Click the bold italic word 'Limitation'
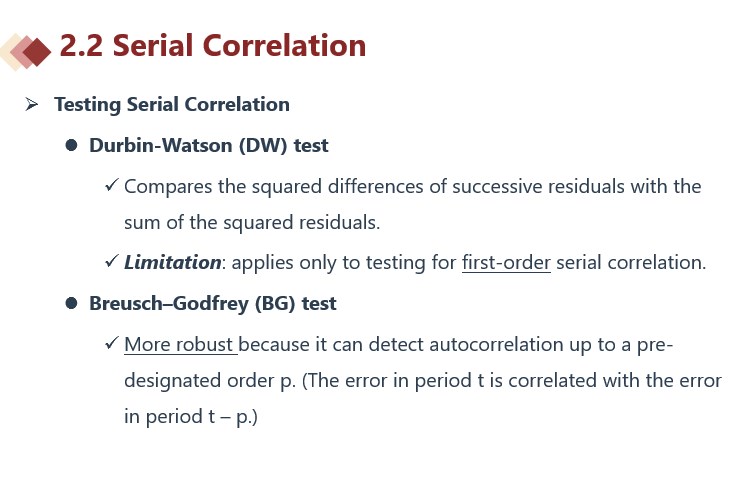 coord(172,263)
